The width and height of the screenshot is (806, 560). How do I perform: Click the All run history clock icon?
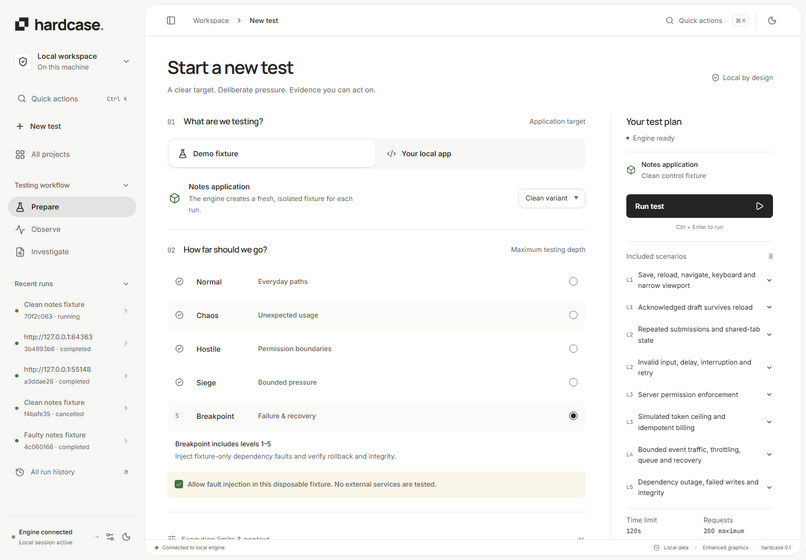[x=20, y=472]
